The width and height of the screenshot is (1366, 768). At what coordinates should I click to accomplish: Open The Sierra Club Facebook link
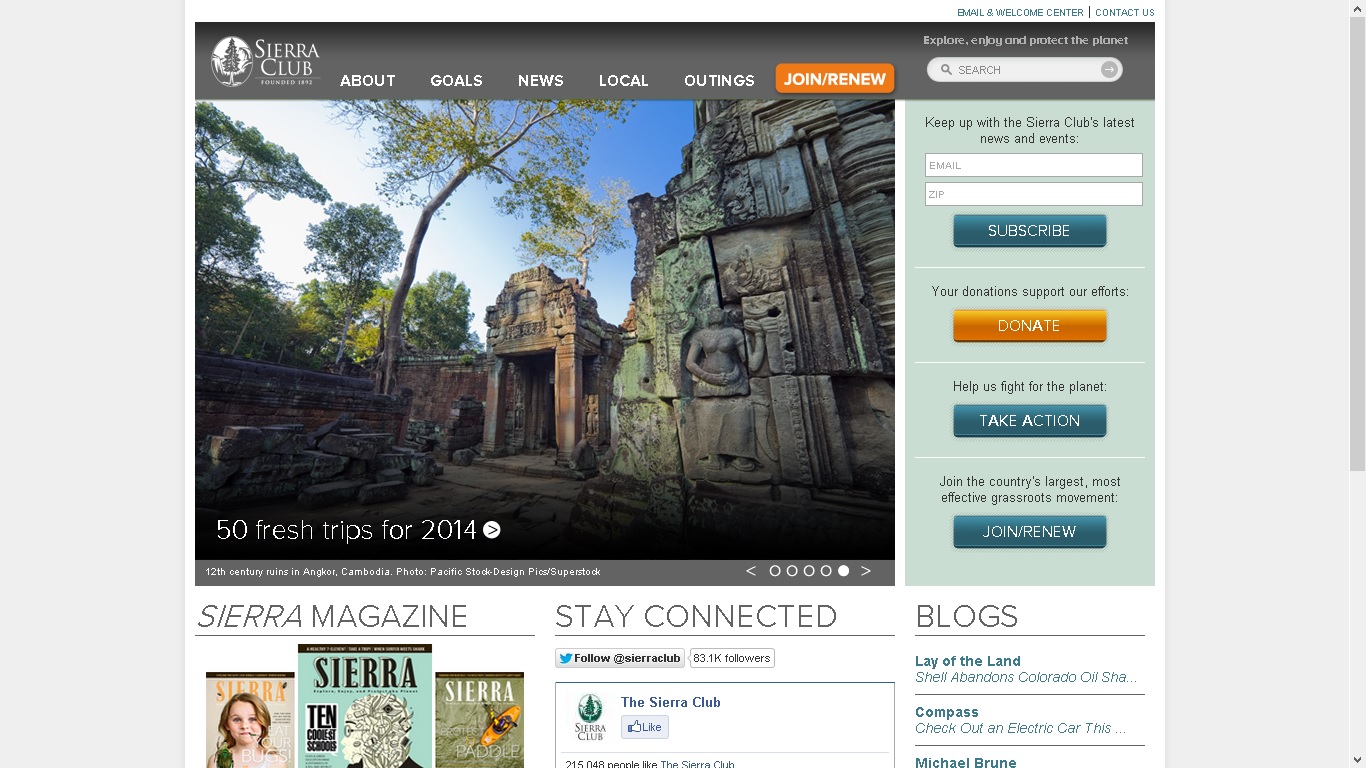tap(671, 702)
